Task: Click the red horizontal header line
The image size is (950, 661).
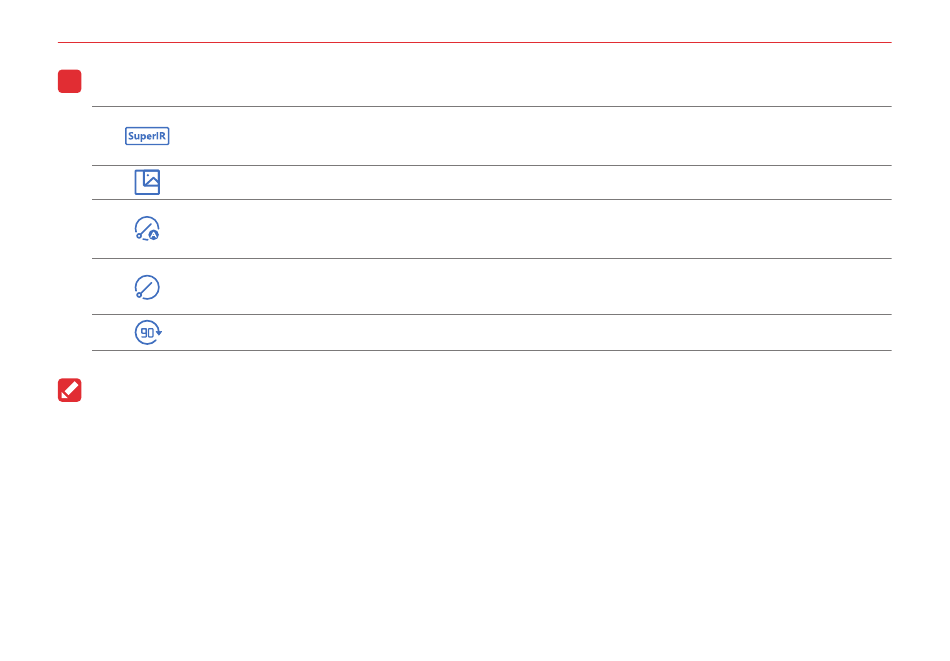Action: (474, 43)
